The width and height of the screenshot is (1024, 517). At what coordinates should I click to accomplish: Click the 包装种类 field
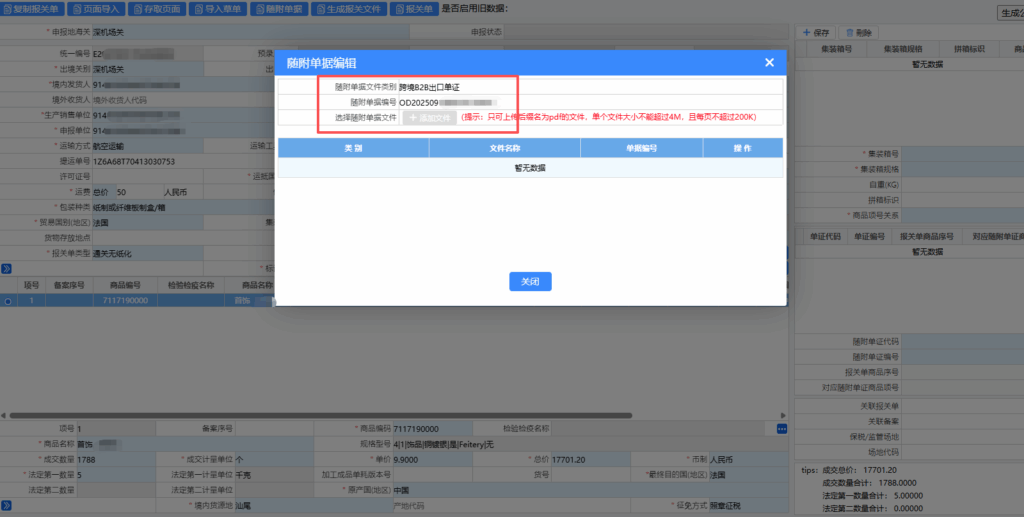pos(183,208)
